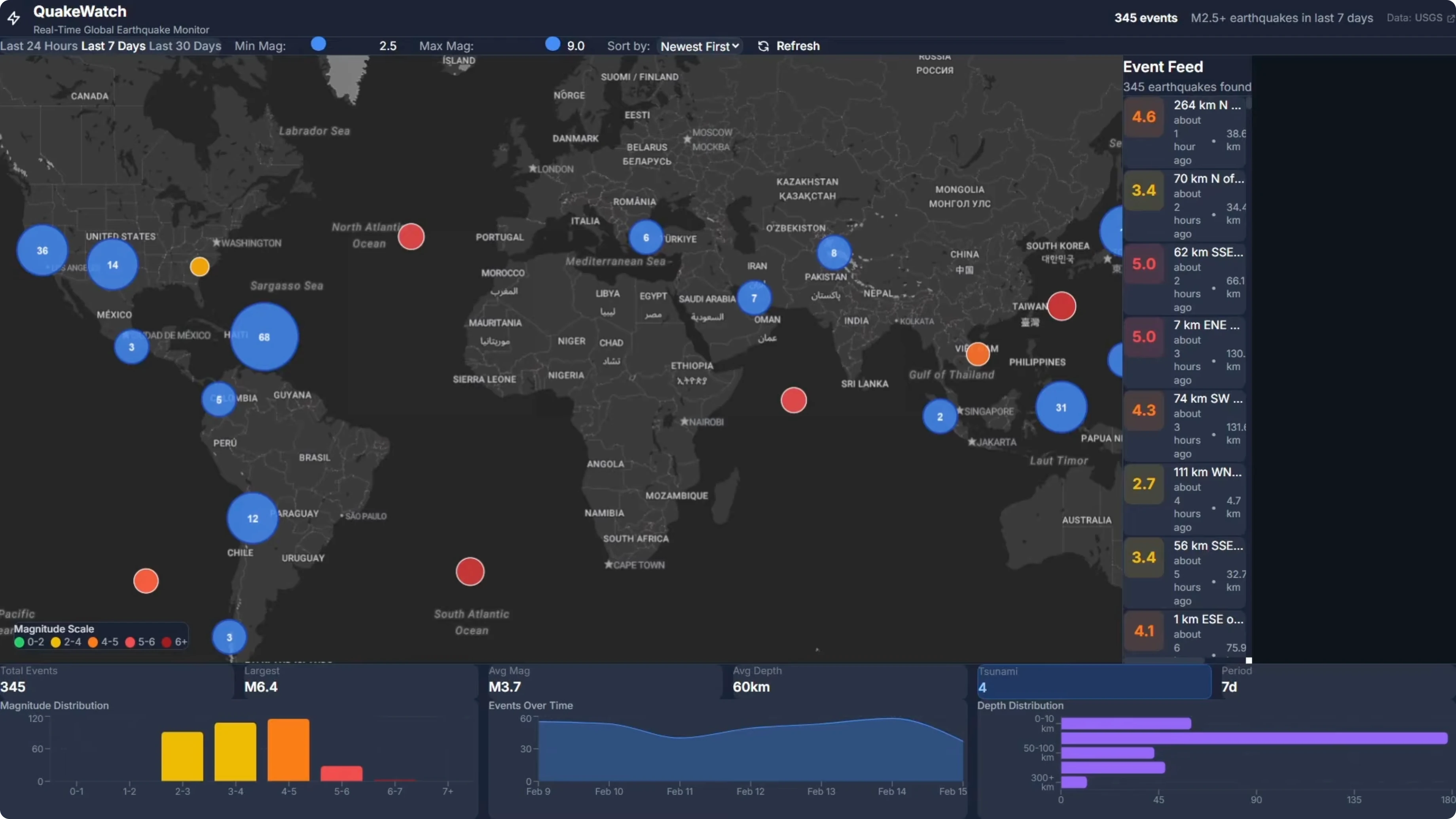Viewport: 1456px width, 819px height.
Task: Click the 68-event cluster marker near Haiti
Action: tap(264, 337)
